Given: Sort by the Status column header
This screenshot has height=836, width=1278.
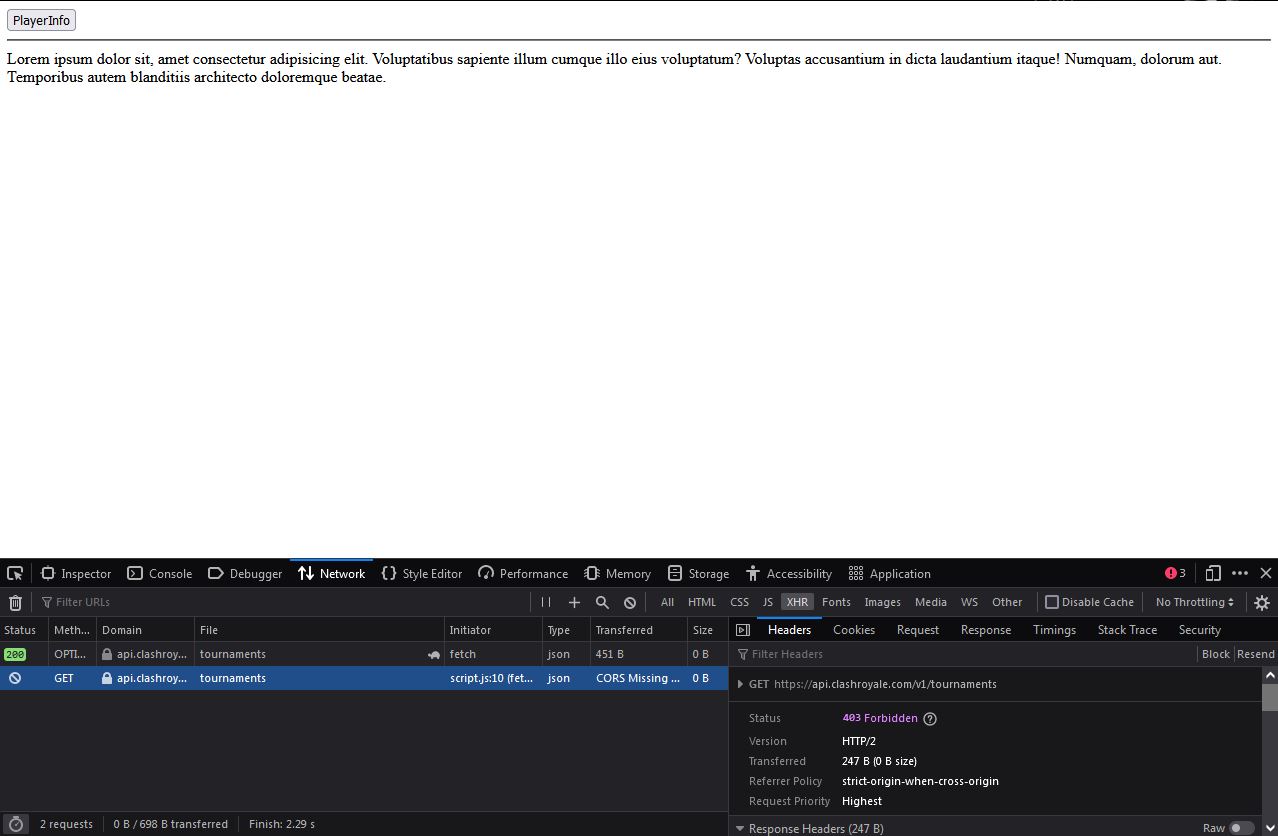Looking at the screenshot, I should click(24, 630).
